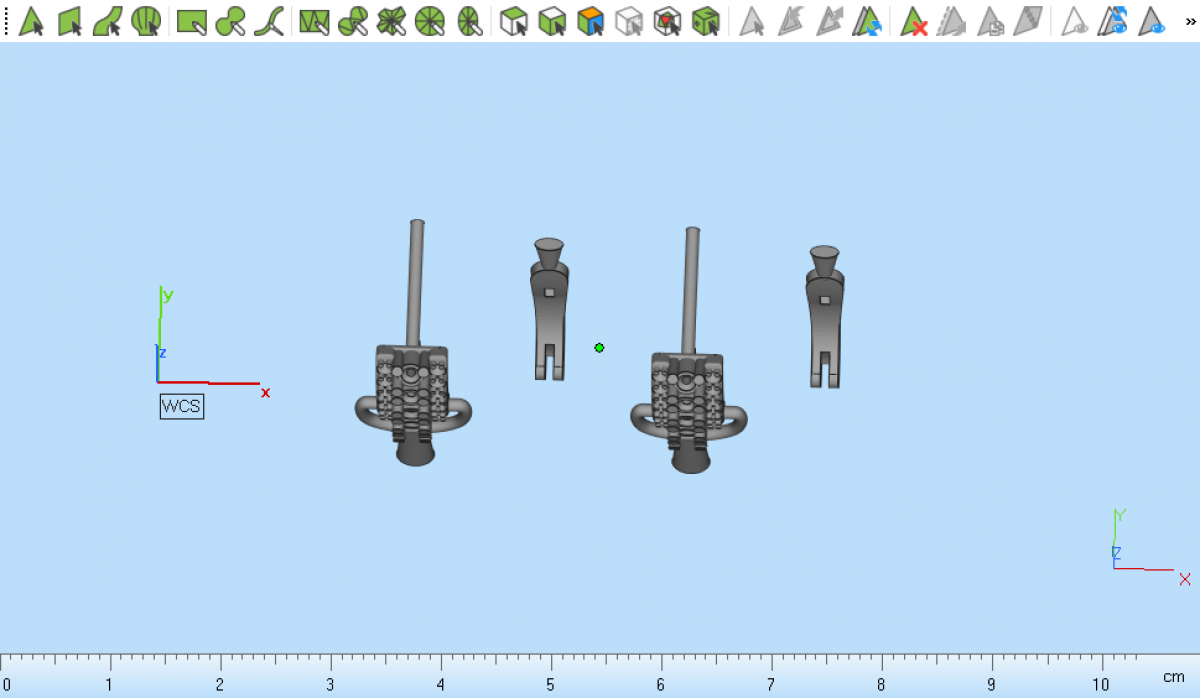Delete marked triangles with red X icon
Image resolution: width=1200 pixels, height=698 pixels.
pos(913,21)
